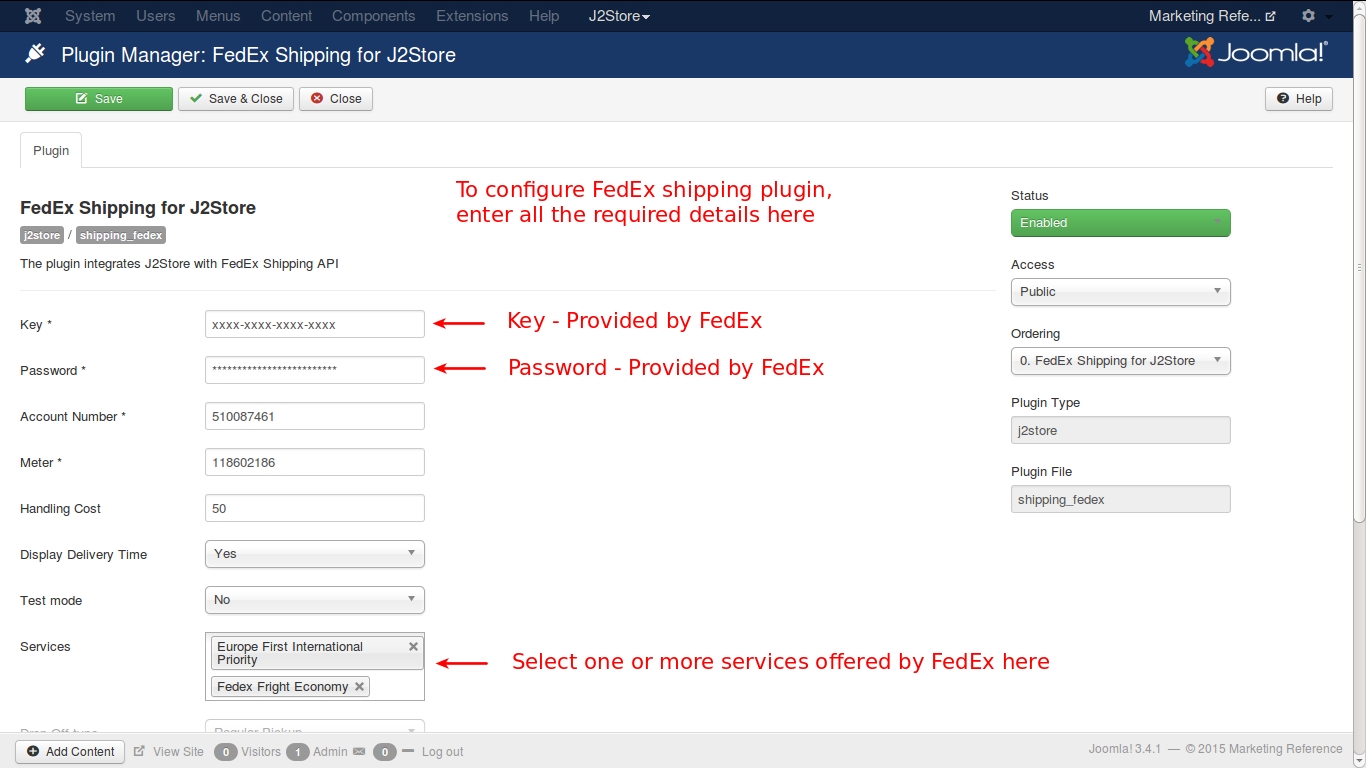Click the View Site external link icon
Image resolution: width=1366 pixels, height=768 pixels.
click(139, 752)
